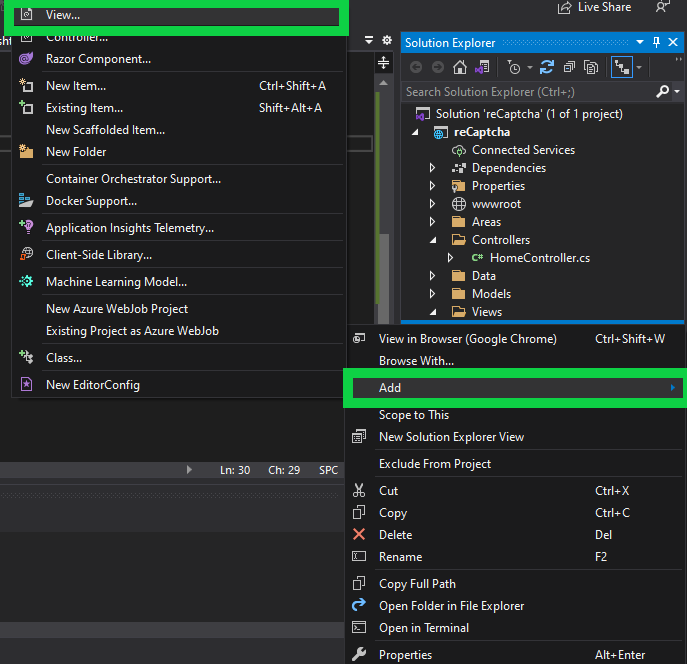Open Pending Changes Filter clock icon
The height and width of the screenshot is (664, 687).
point(514,67)
